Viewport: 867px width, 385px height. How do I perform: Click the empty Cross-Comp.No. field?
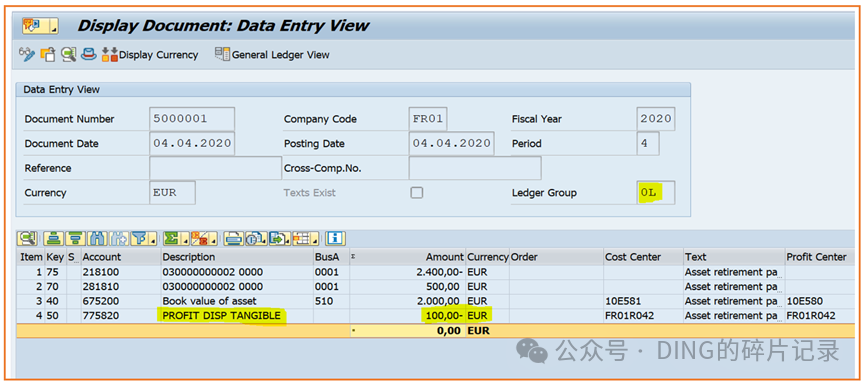[474, 168]
